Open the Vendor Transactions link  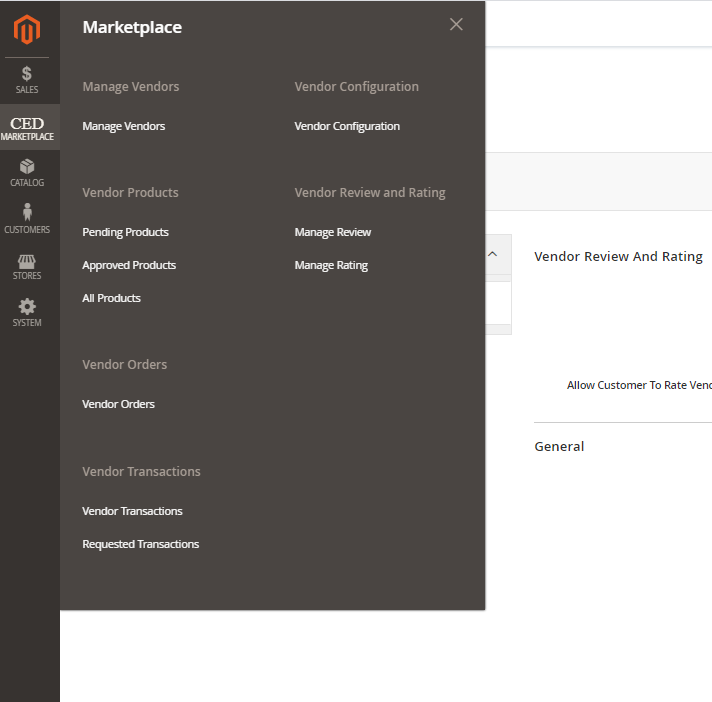coord(132,512)
